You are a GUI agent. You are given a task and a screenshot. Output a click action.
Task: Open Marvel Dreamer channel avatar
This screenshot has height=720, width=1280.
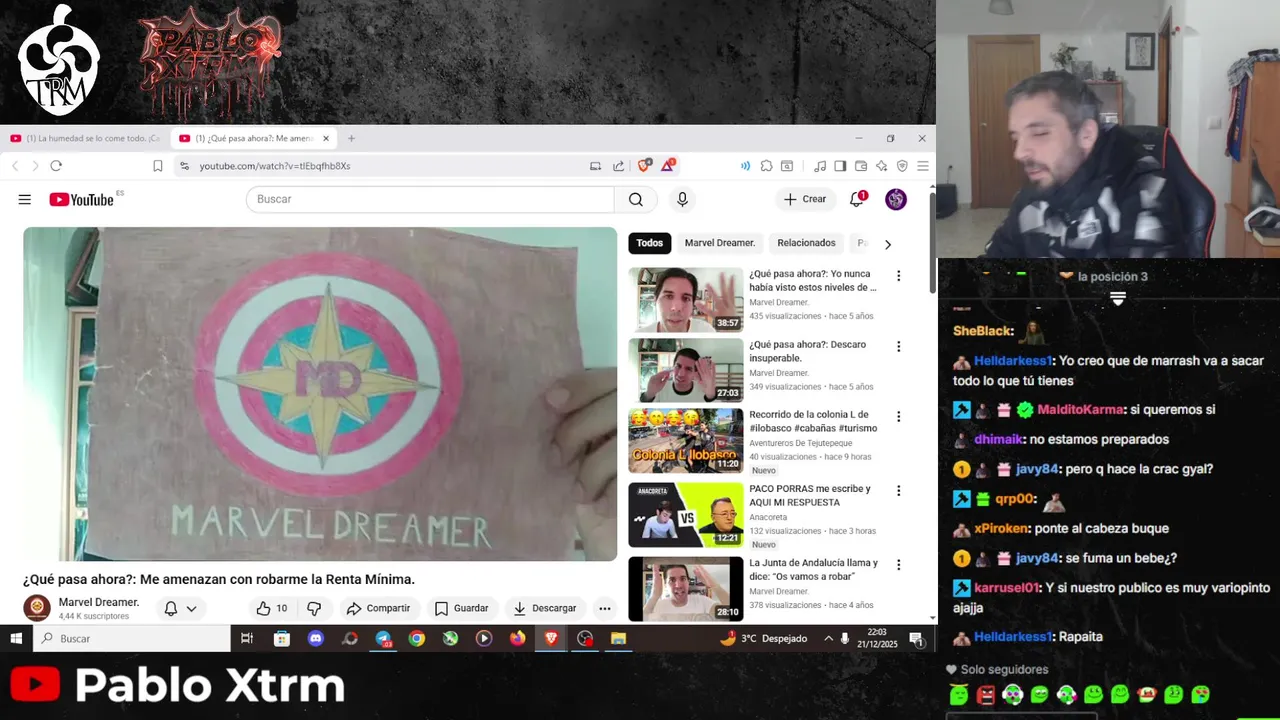(37, 608)
